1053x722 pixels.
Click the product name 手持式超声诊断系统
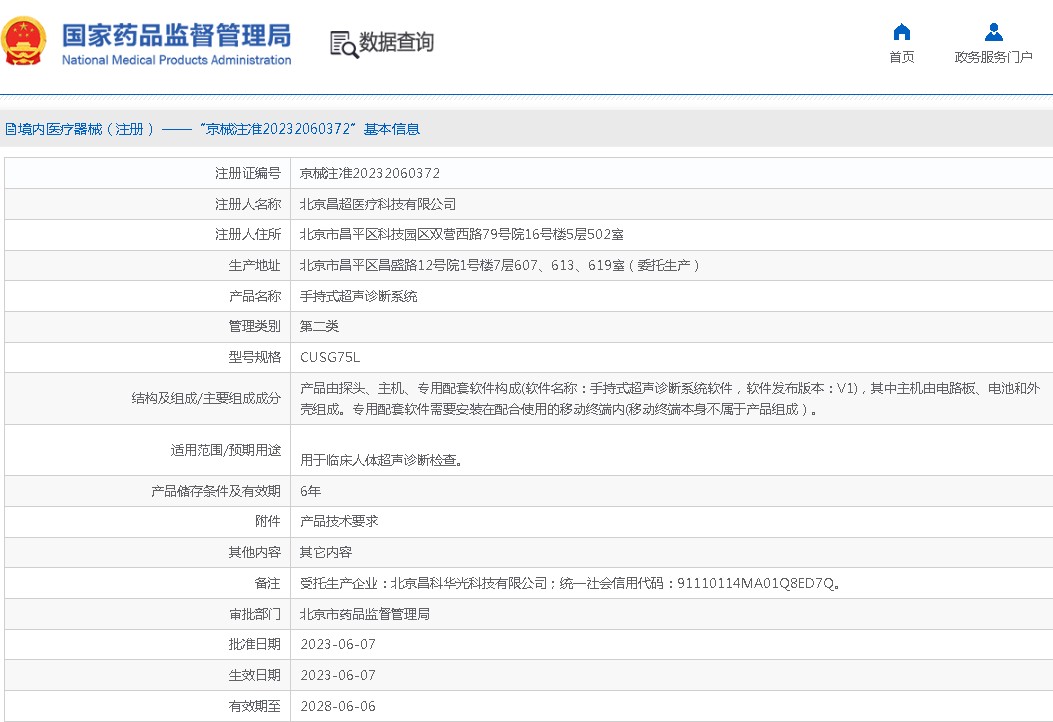tap(359, 296)
